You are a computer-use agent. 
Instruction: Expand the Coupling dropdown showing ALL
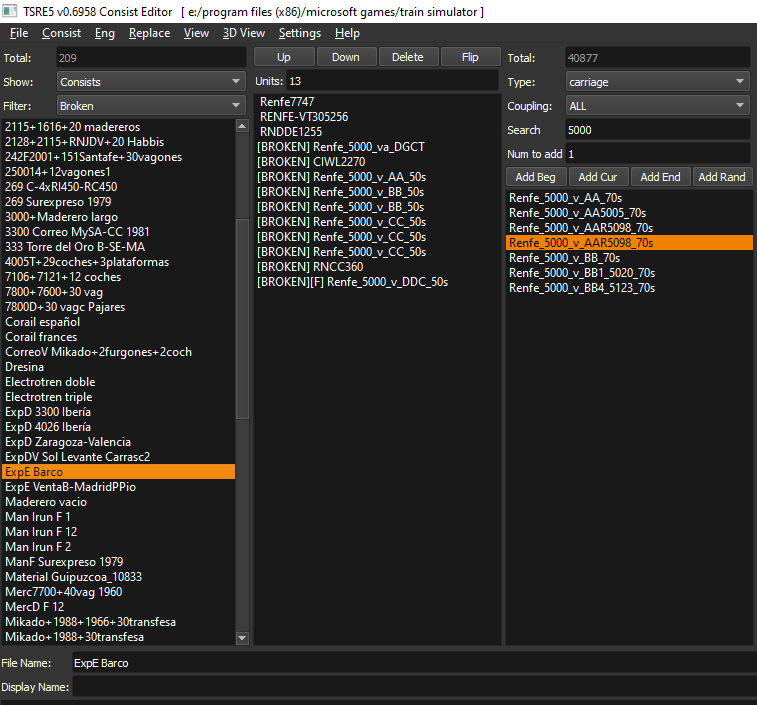coord(656,106)
